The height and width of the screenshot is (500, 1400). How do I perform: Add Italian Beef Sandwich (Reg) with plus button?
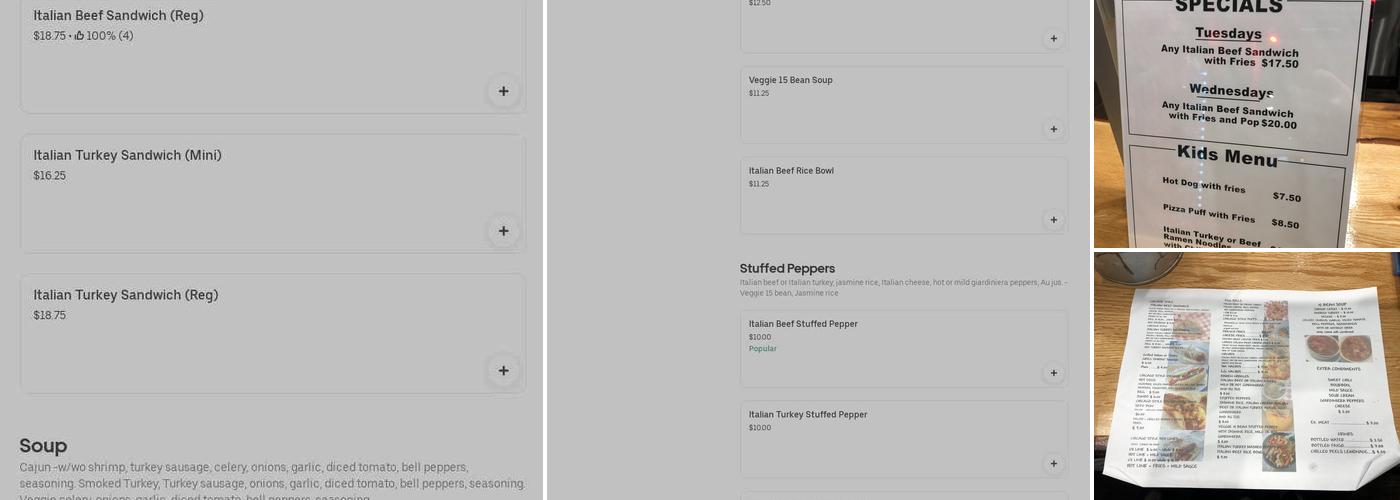(x=503, y=91)
